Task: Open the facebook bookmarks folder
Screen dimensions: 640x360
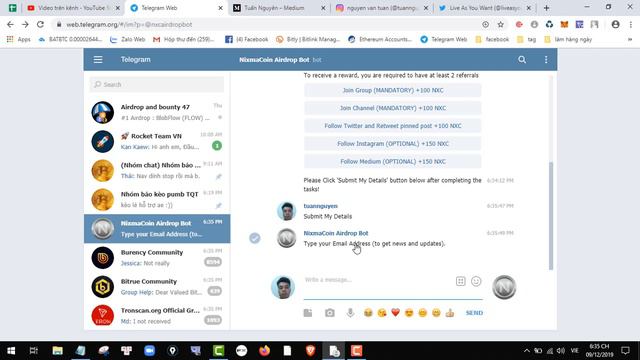Action: pyautogui.click(x=492, y=39)
